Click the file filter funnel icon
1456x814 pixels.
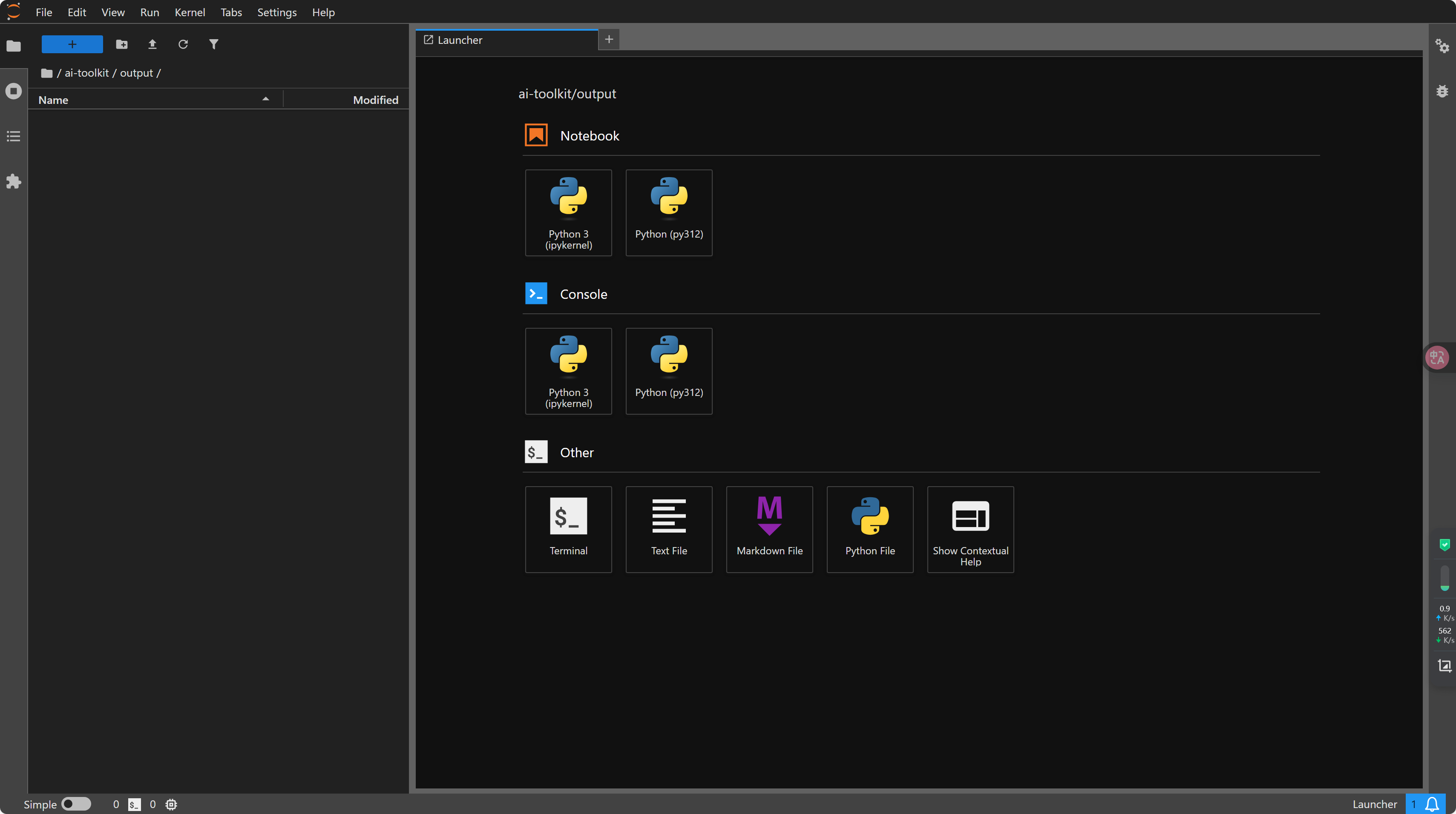point(213,44)
